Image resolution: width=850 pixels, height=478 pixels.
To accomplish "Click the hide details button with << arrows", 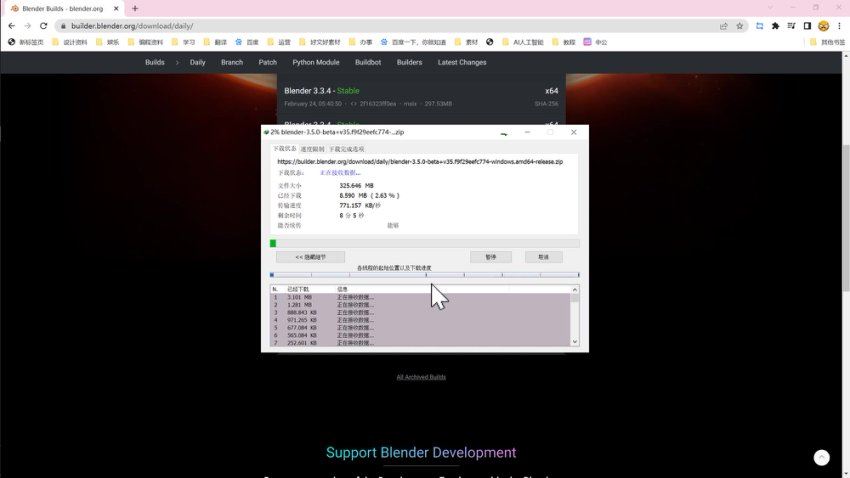I will pos(311,257).
